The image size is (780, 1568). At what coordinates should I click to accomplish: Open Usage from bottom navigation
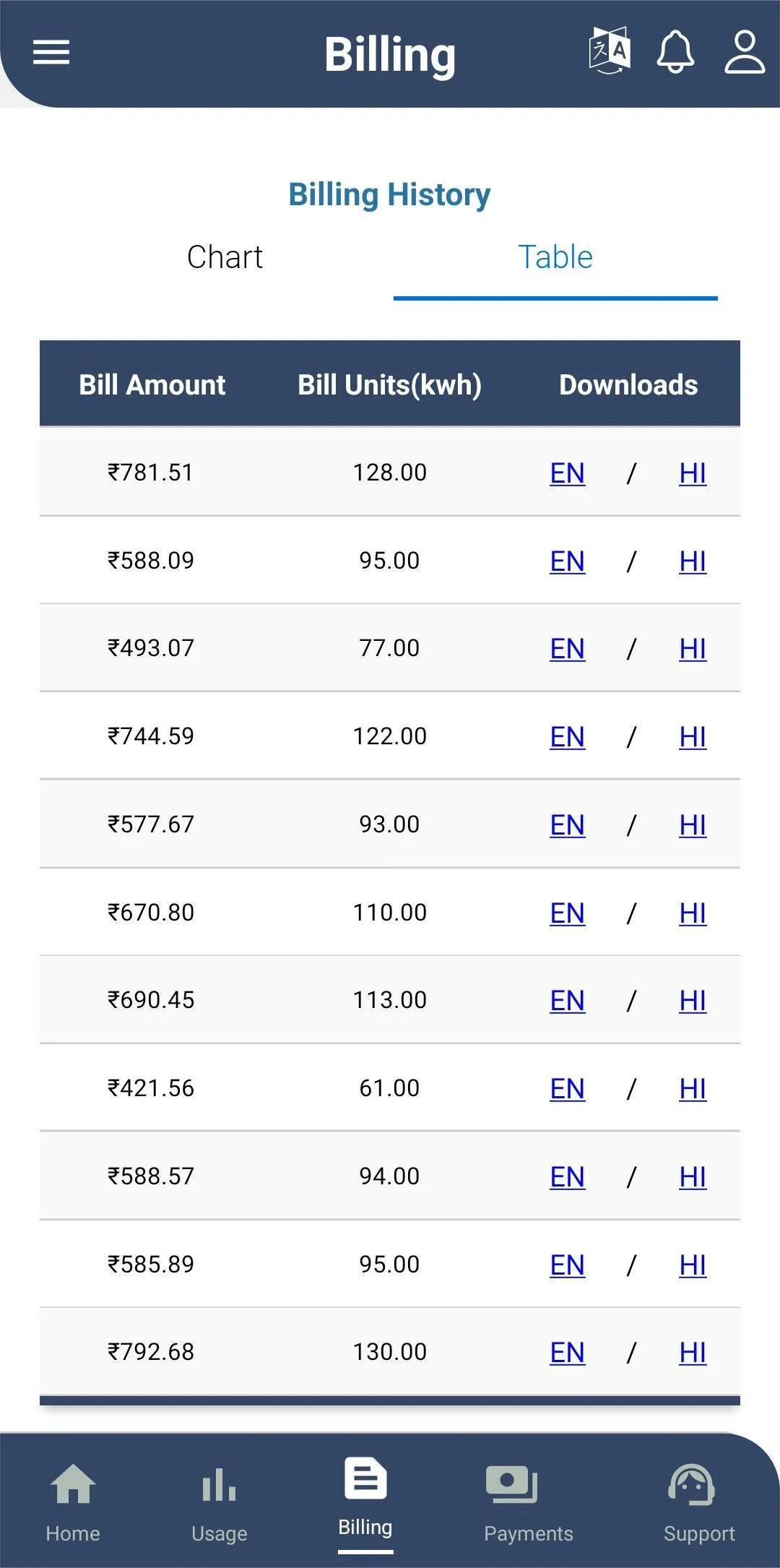pos(220,1500)
